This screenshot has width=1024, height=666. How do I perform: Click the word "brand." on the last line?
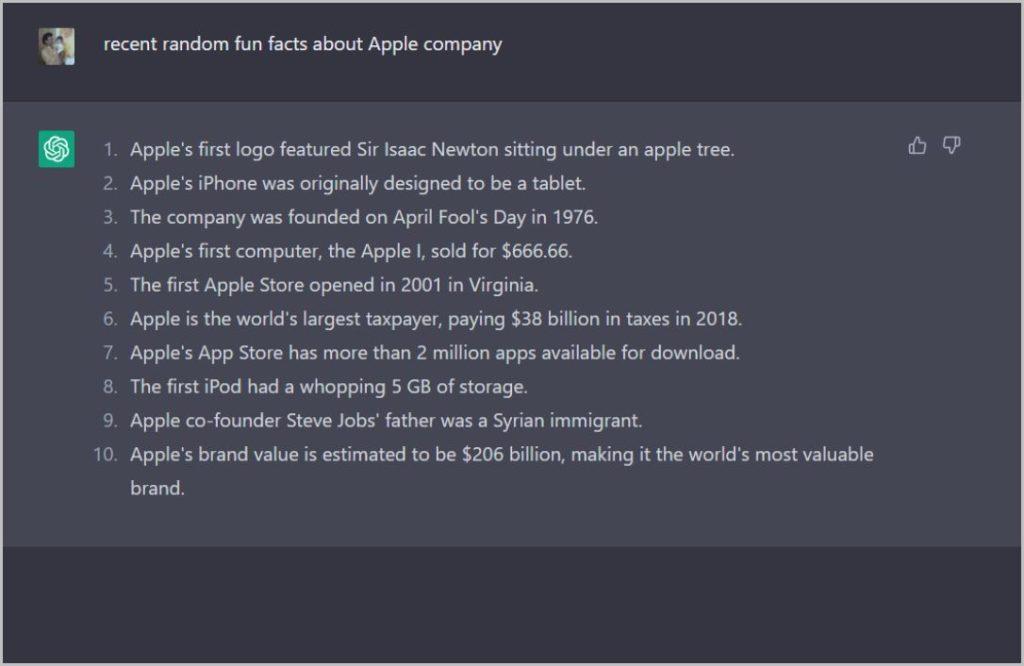pos(157,488)
